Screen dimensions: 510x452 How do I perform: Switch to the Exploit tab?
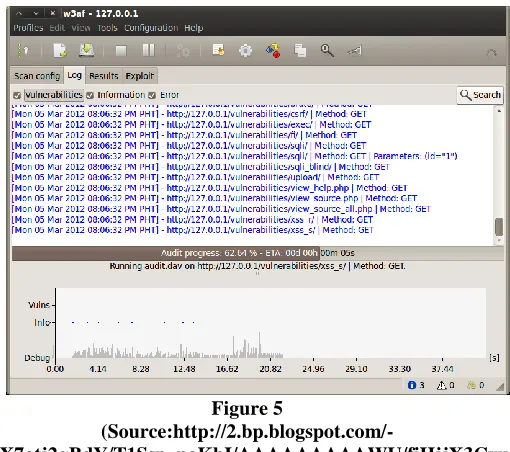pos(140,76)
